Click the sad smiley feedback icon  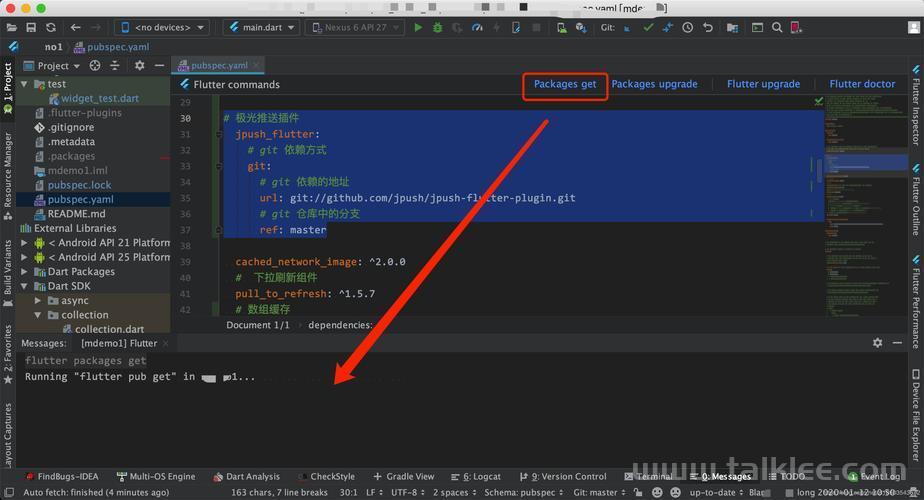675,492
